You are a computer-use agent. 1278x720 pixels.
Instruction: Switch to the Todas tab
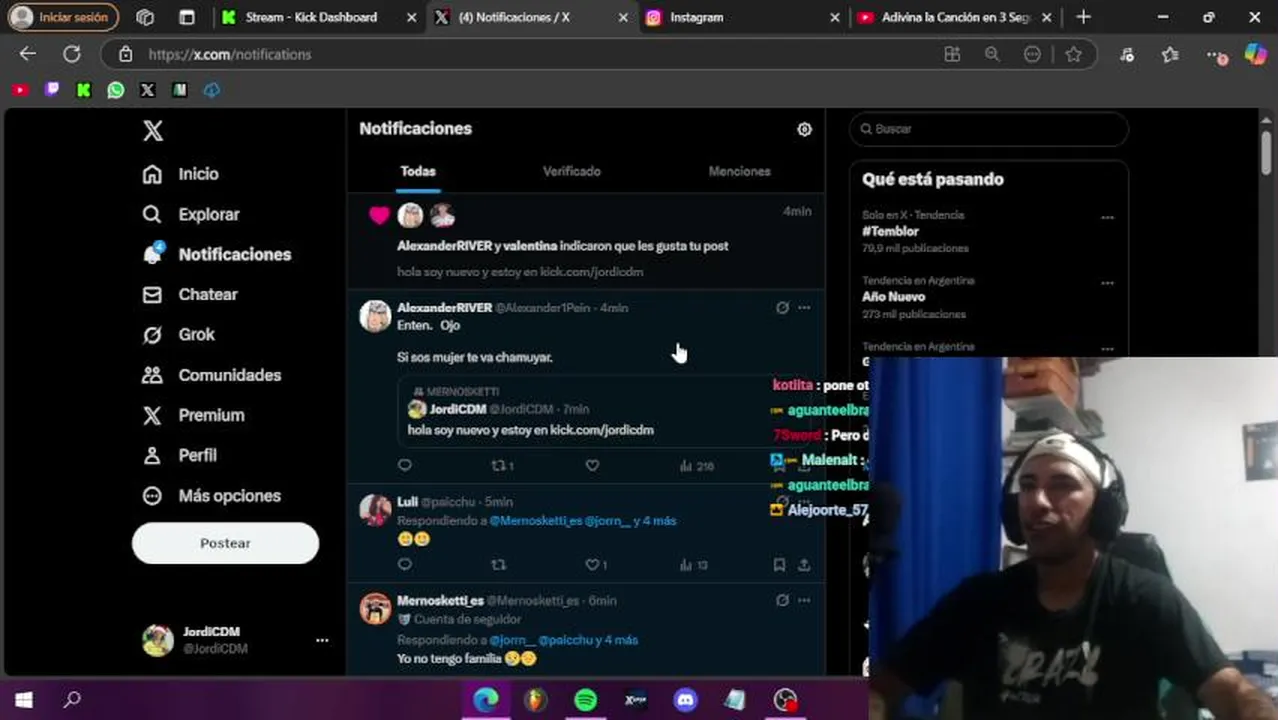tap(418, 171)
